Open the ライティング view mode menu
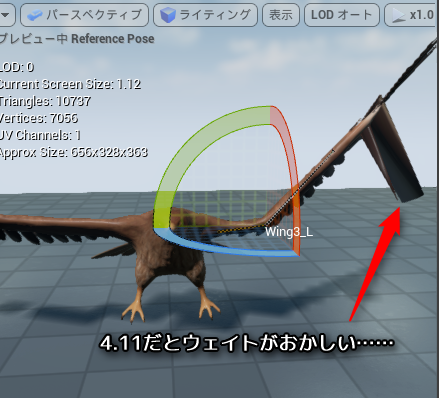 click(205, 15)
